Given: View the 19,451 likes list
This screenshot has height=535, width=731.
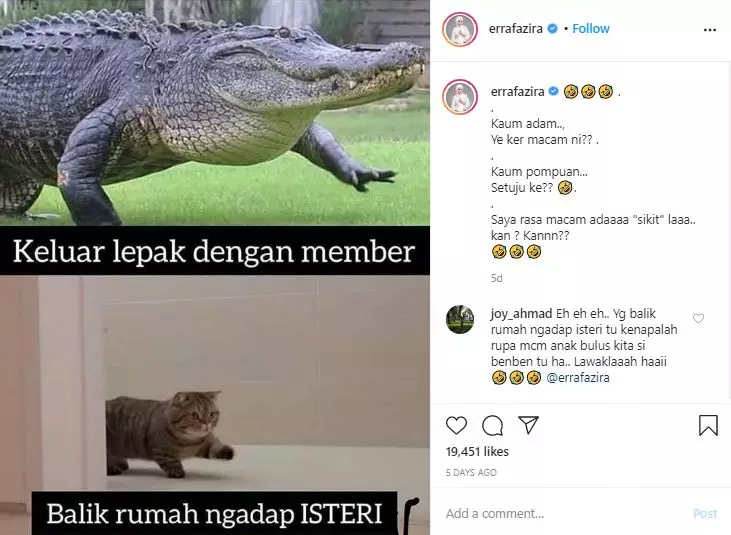Looking at the screenshot, I should tap(477, 452).
